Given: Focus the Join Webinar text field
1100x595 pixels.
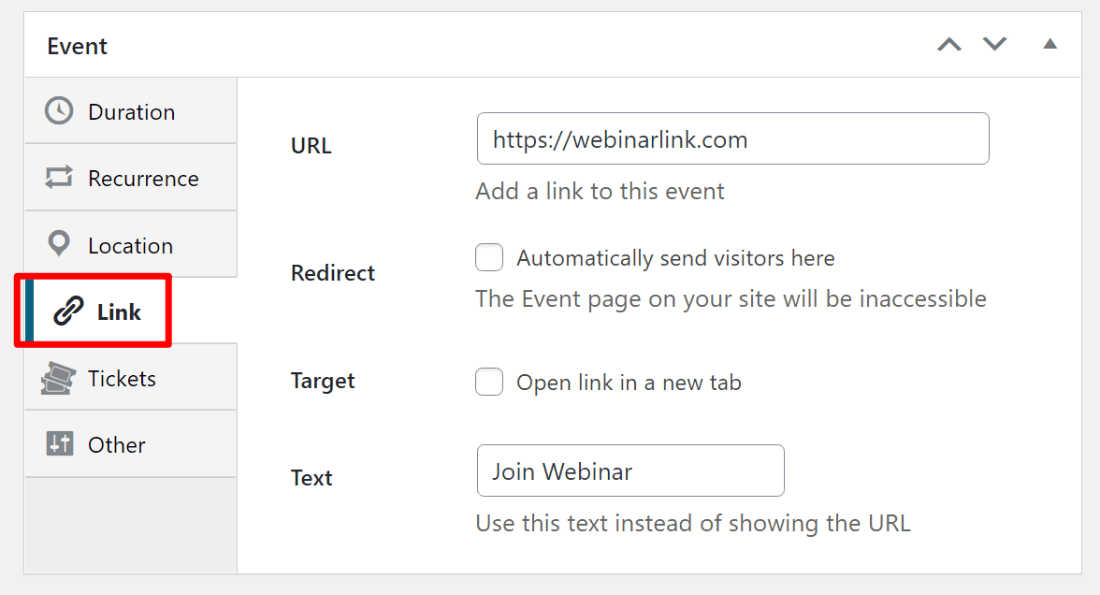Looking at the screenshot, I should click(x=630, y=471).
